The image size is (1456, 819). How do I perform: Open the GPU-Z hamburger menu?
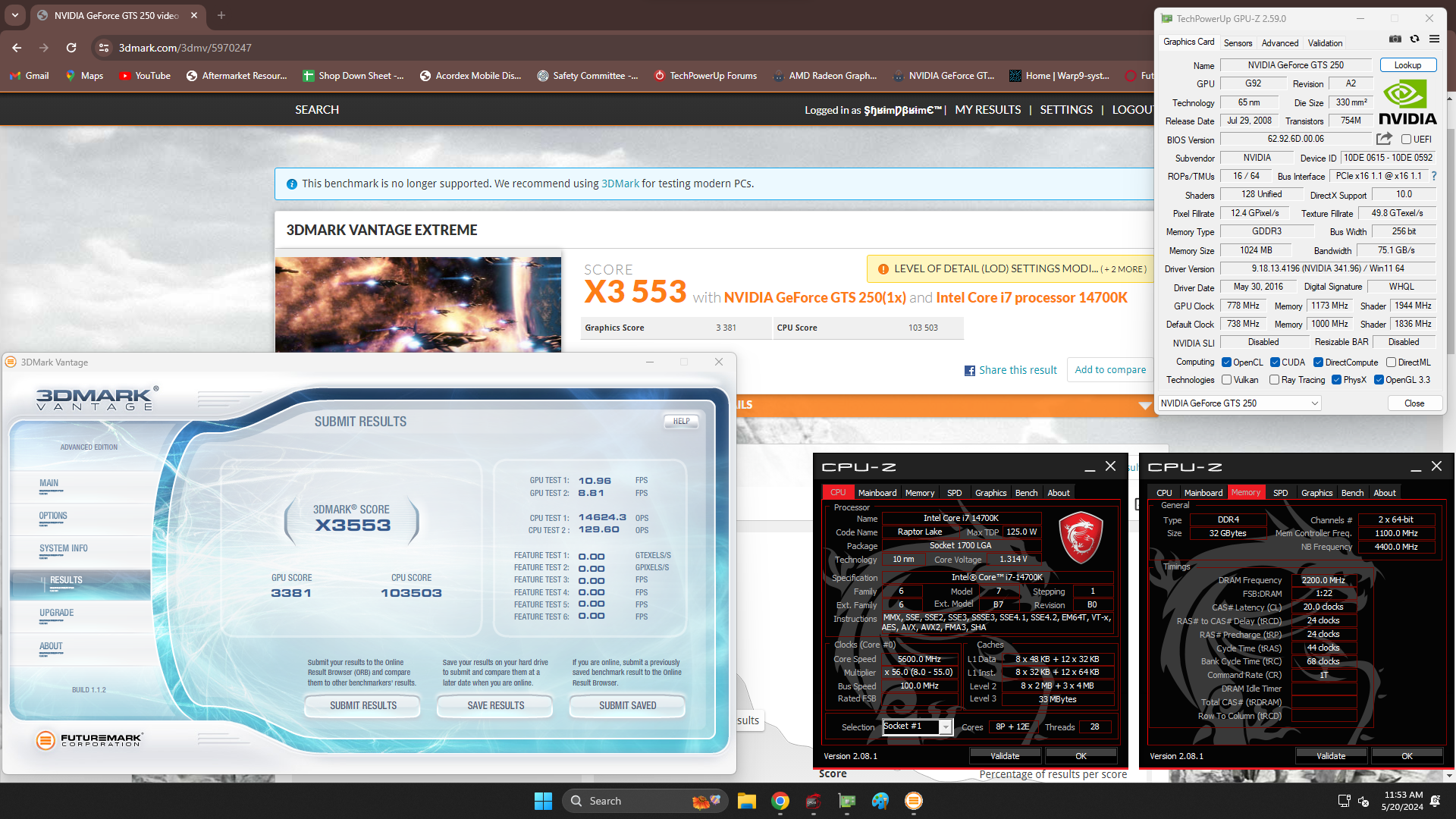[x=1434, y=39]
